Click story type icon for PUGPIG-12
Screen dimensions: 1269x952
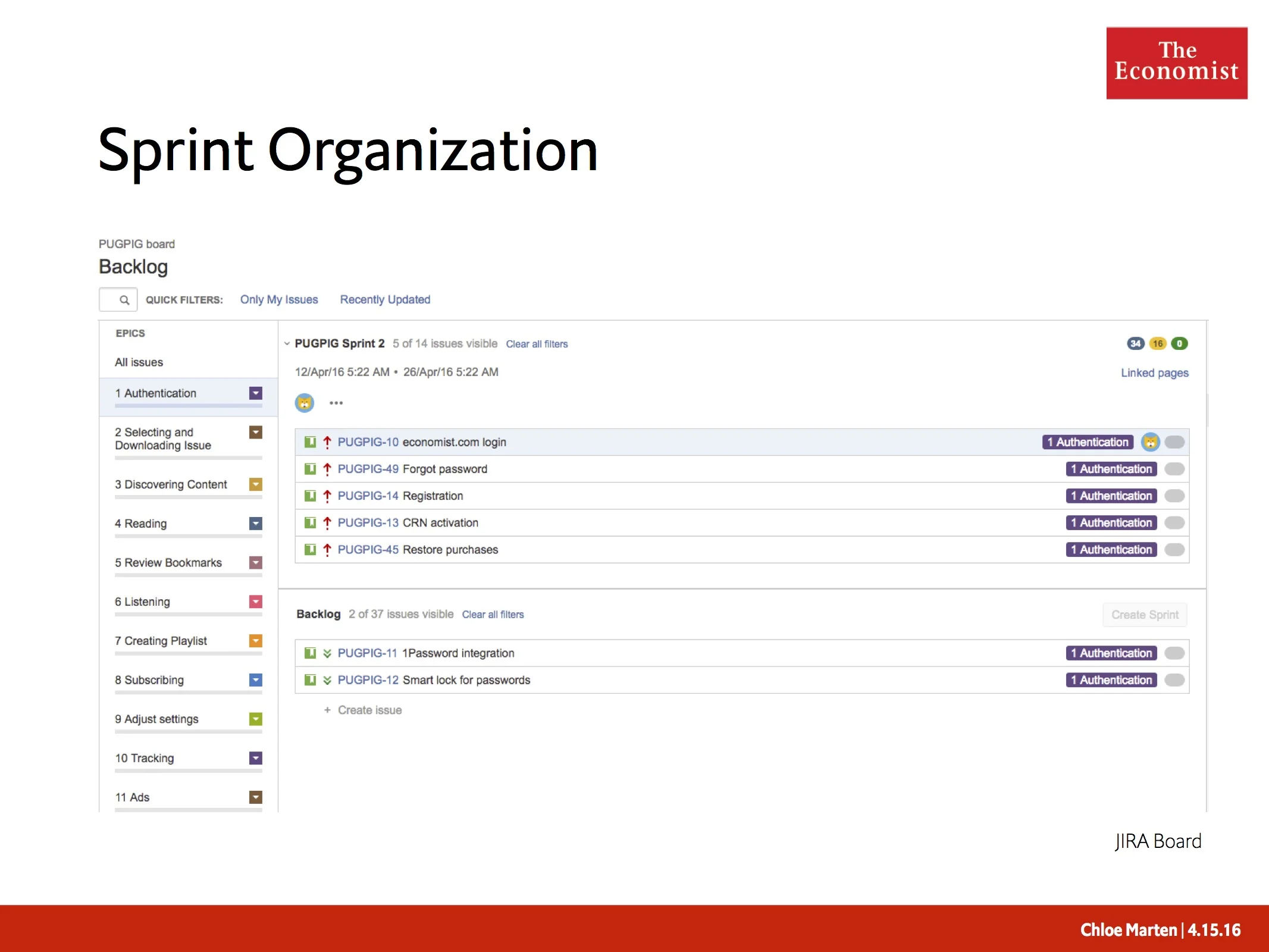[310, 680]
